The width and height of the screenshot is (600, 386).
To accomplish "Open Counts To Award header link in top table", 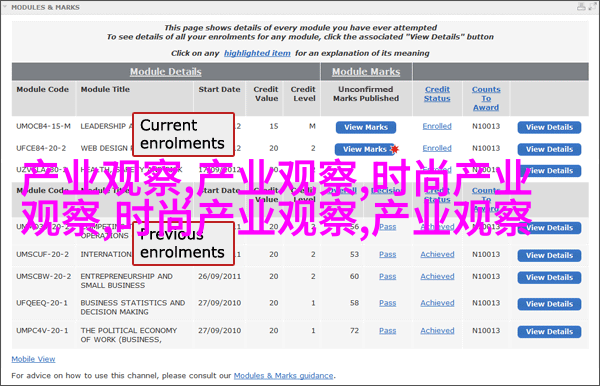I will (486, 98).
